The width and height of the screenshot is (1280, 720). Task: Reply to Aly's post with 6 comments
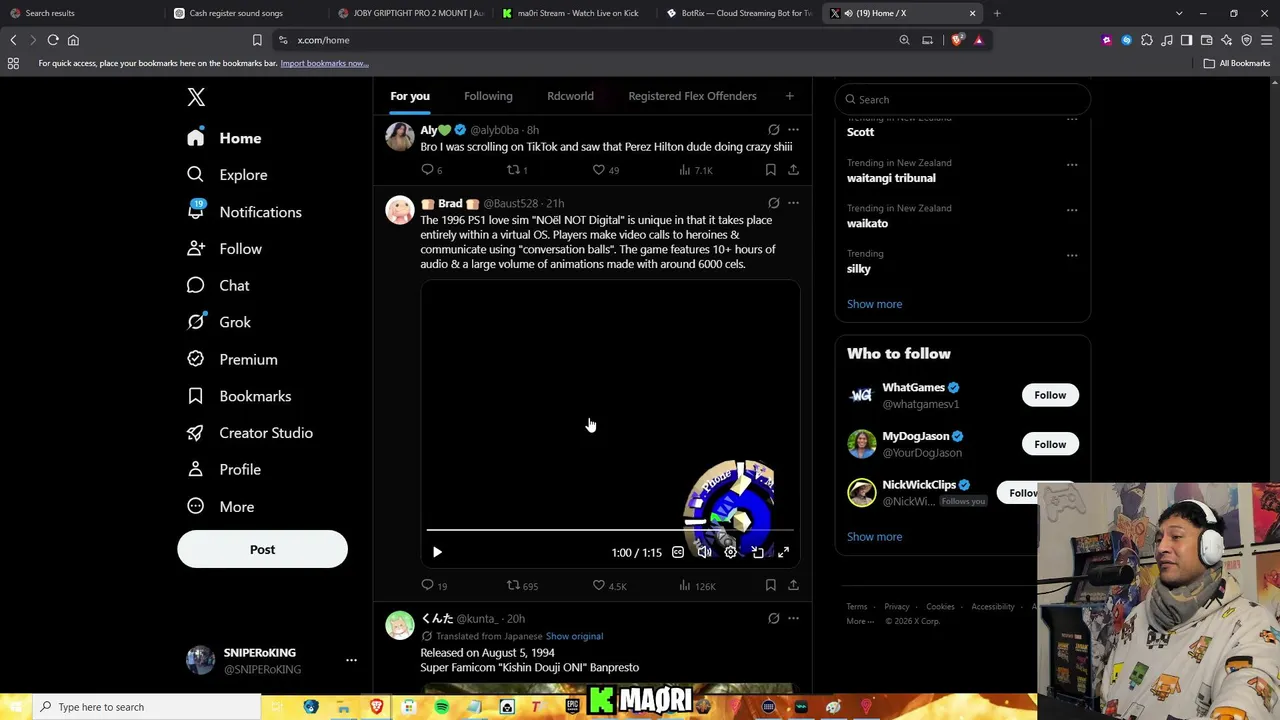click(x=431, y=170)
